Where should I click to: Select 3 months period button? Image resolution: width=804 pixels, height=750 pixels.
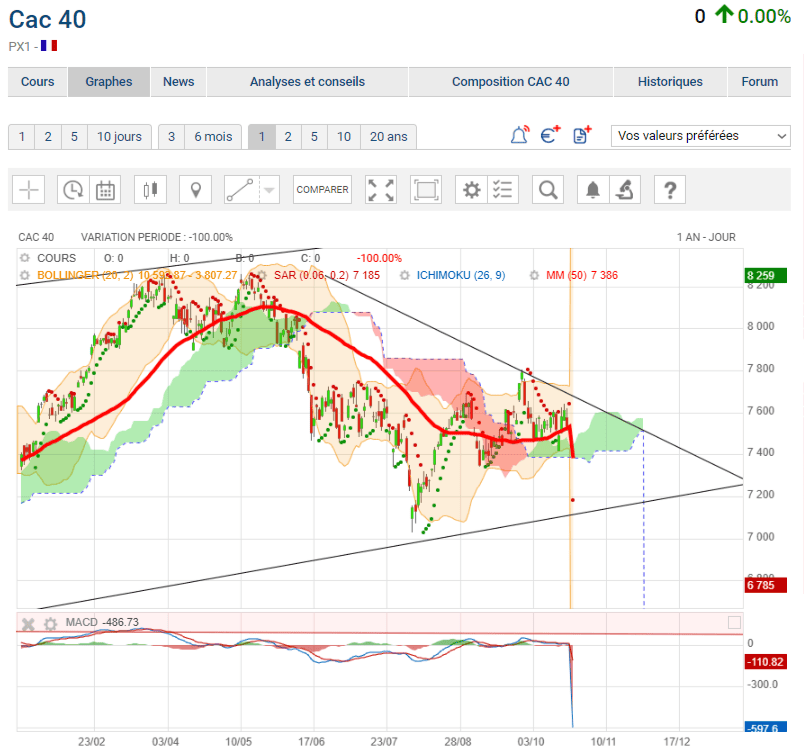point(172,137)
